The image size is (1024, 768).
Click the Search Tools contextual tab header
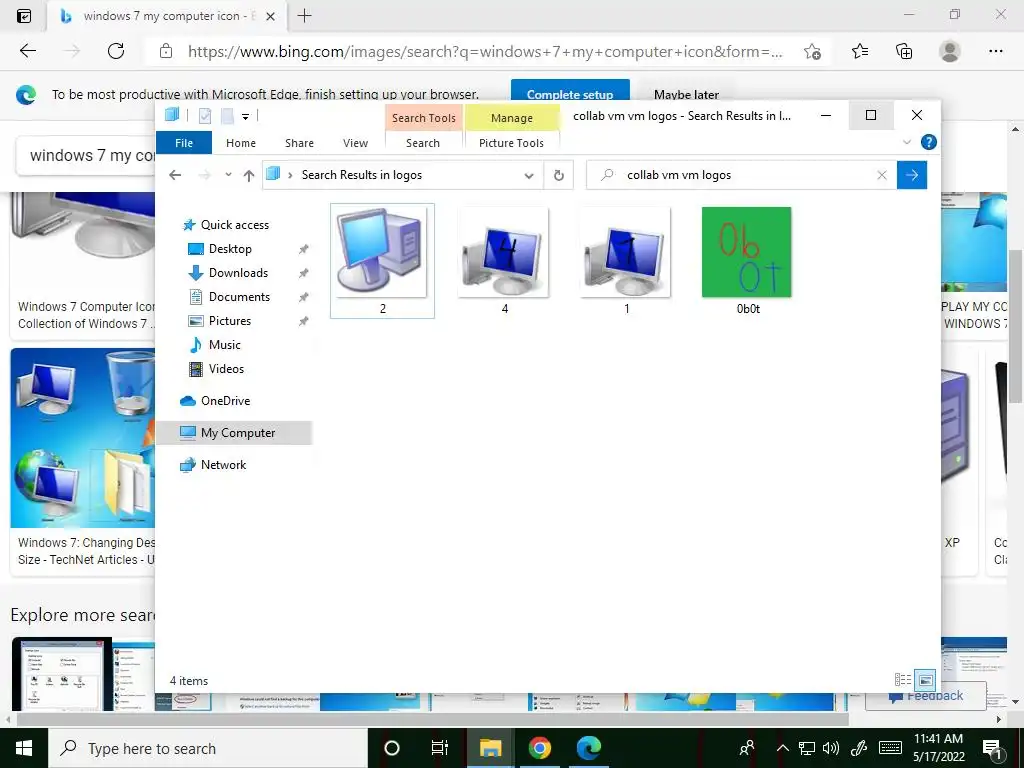[423, 118]
